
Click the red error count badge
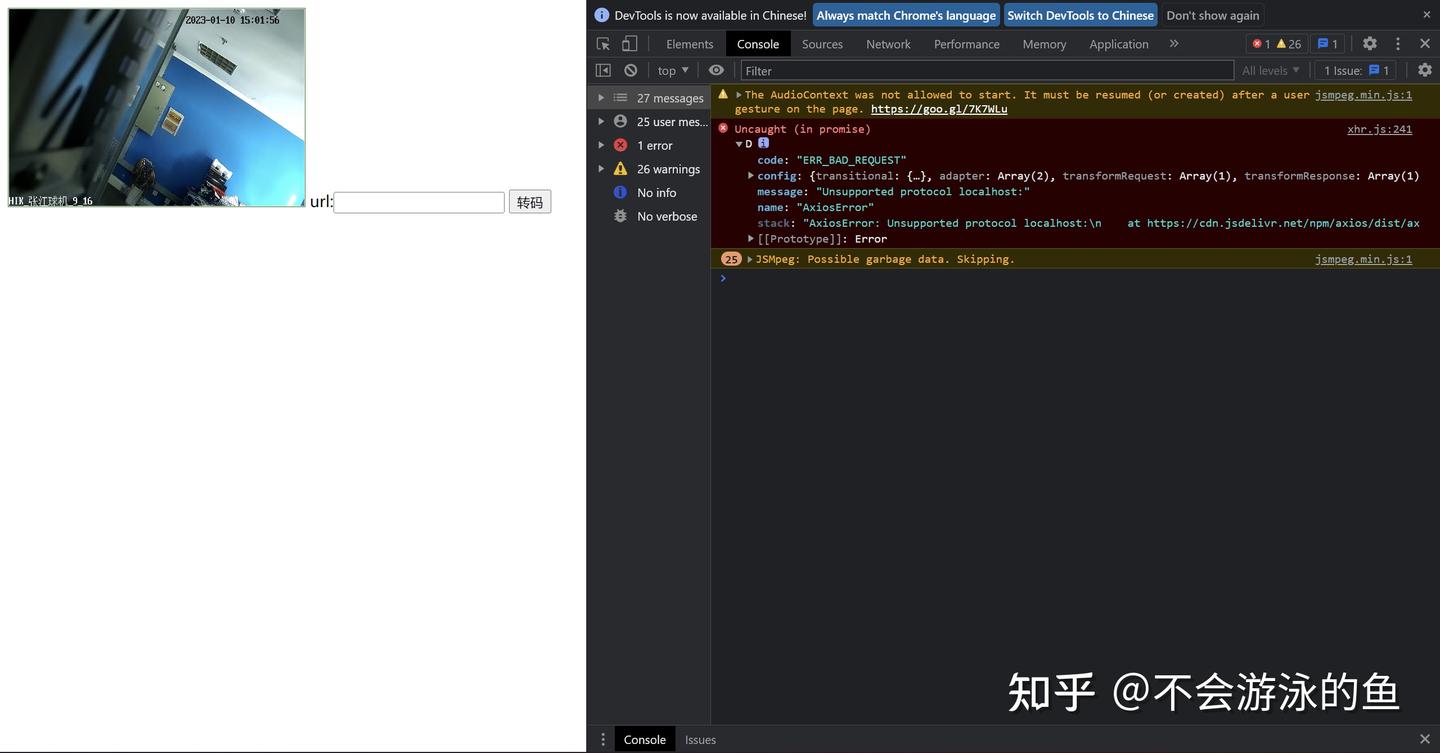tap(1261, 44)
